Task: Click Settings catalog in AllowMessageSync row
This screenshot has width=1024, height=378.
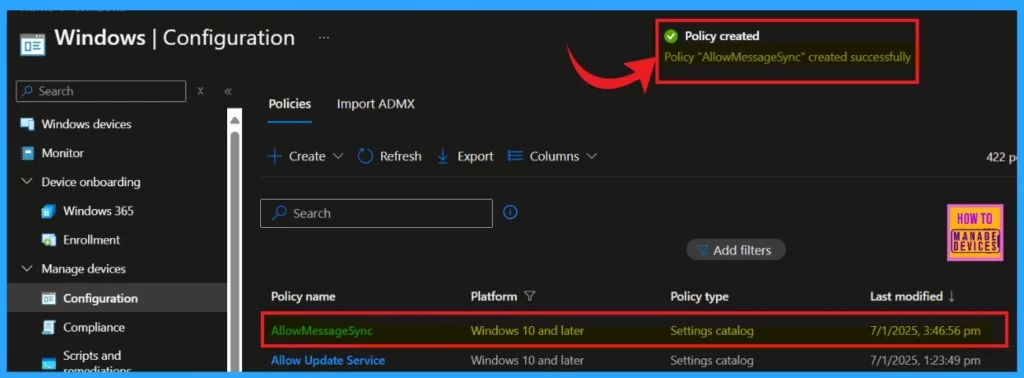Action: pyautogui.click(x=712, y=331)
